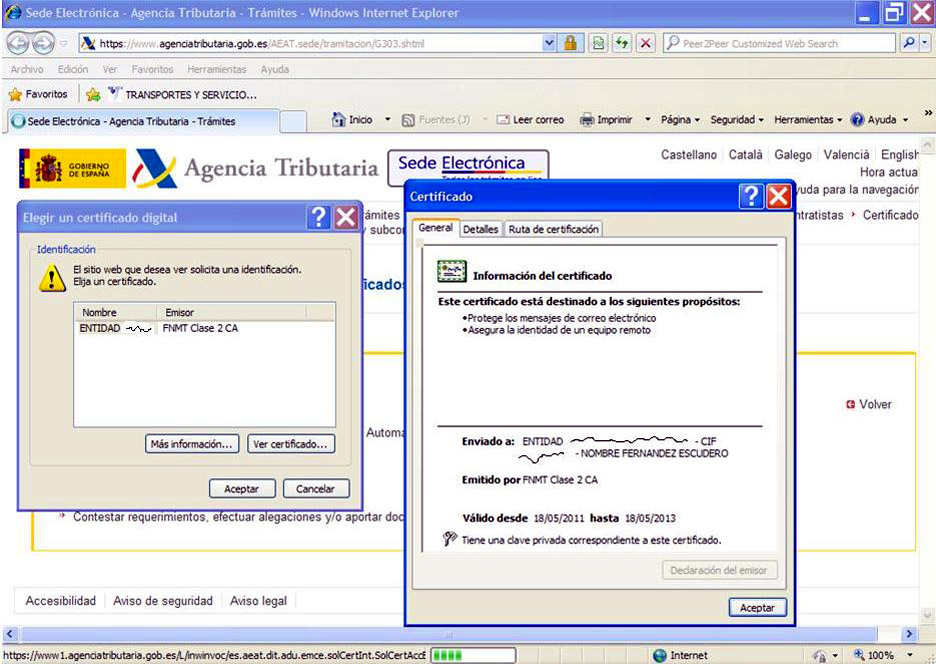
Task: Select the General tab in Certificado dialog
Action: coord(435,228)
